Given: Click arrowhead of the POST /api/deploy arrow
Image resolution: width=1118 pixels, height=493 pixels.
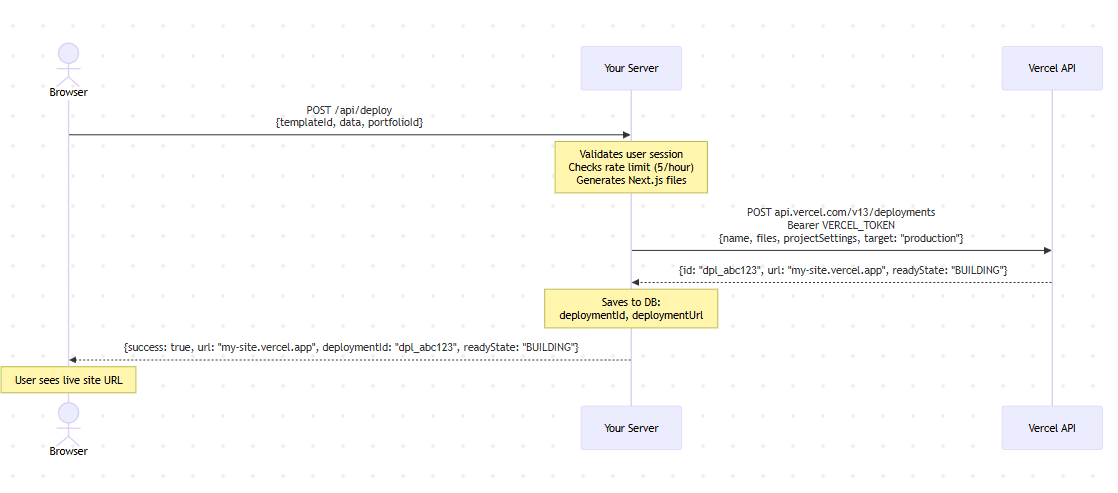Looking at the screenshot, I should [627, 135].
